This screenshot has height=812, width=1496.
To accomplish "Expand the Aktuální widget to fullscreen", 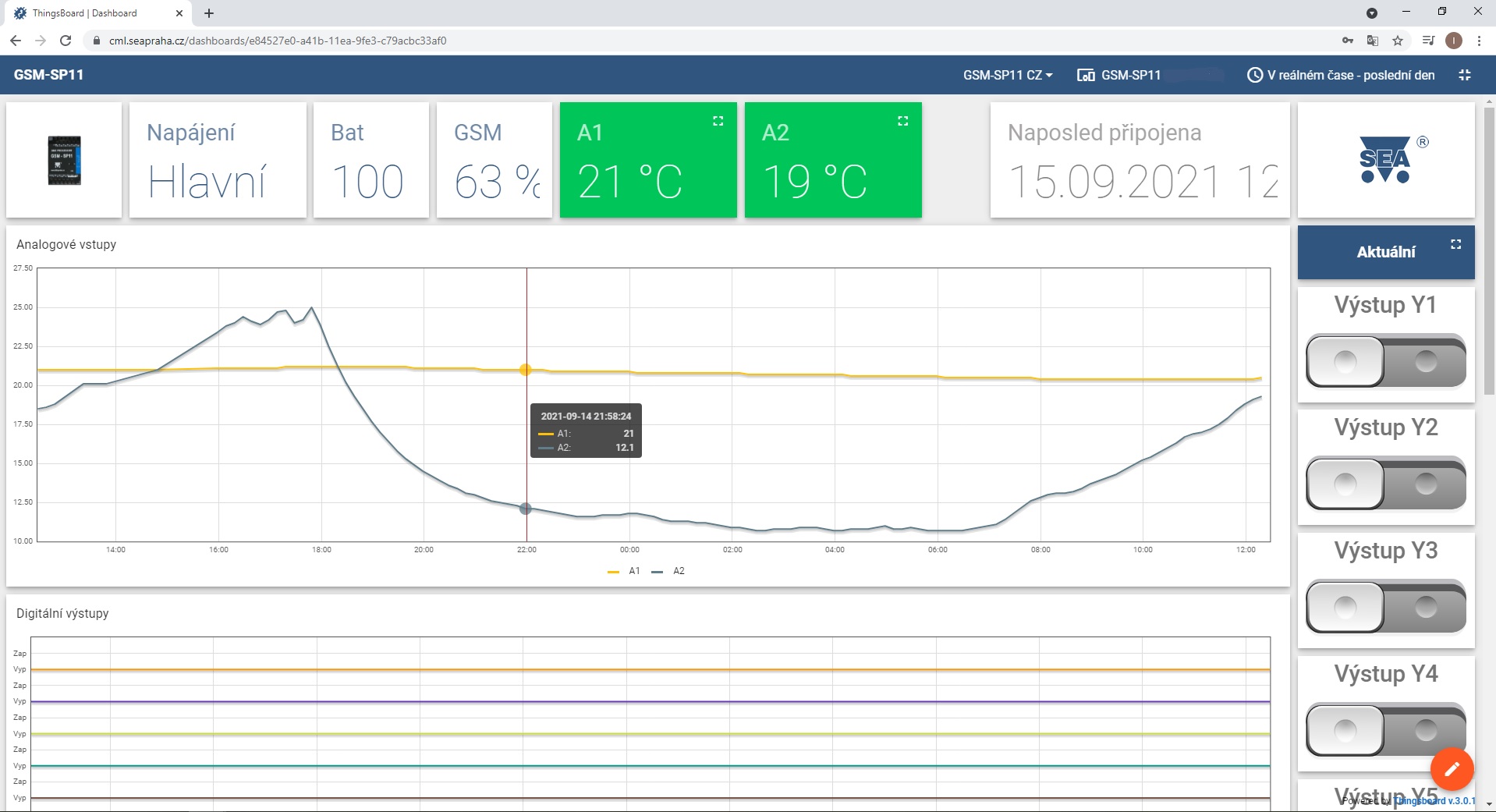I will (1455, 244).
